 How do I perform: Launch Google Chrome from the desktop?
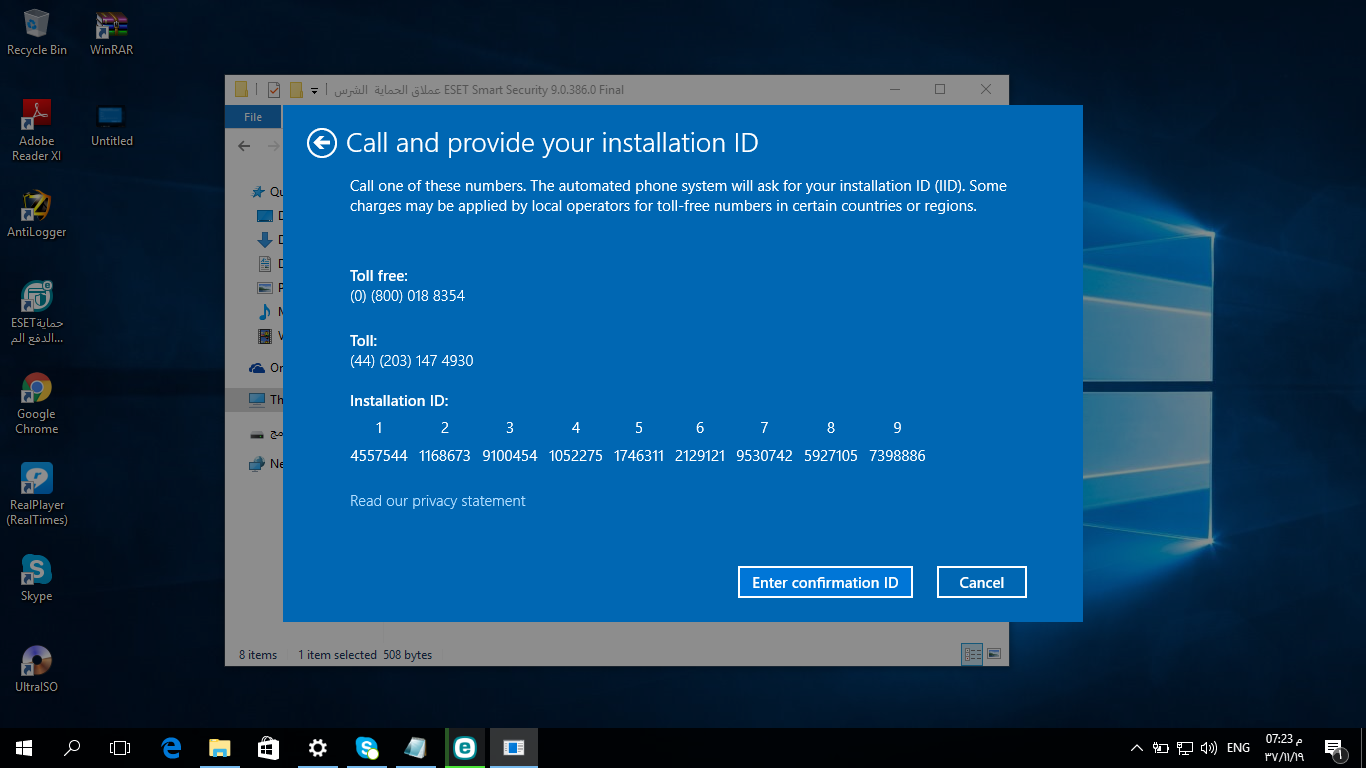[37, 403]
